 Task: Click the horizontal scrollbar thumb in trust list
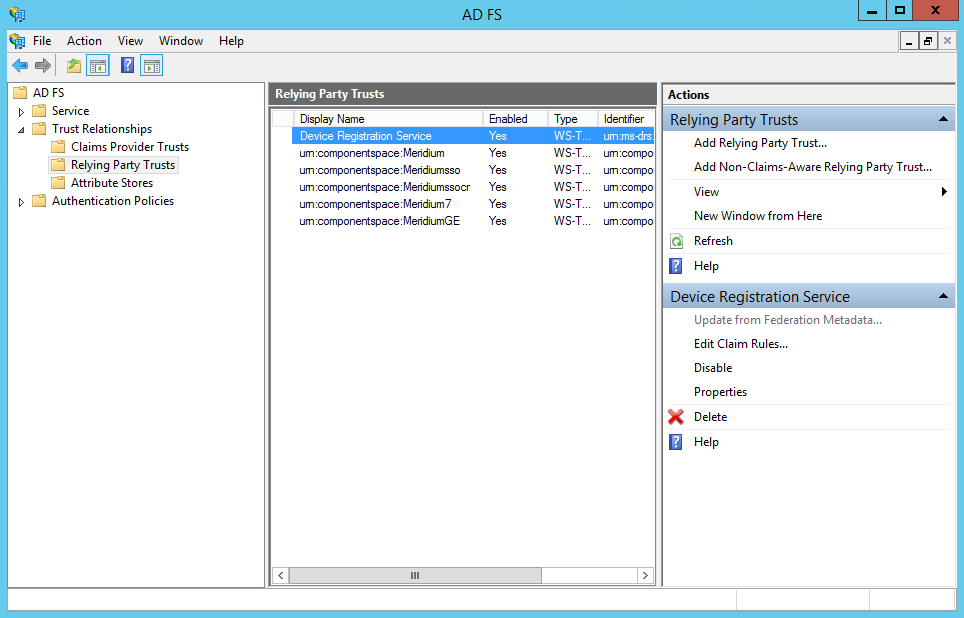[415, 576]
